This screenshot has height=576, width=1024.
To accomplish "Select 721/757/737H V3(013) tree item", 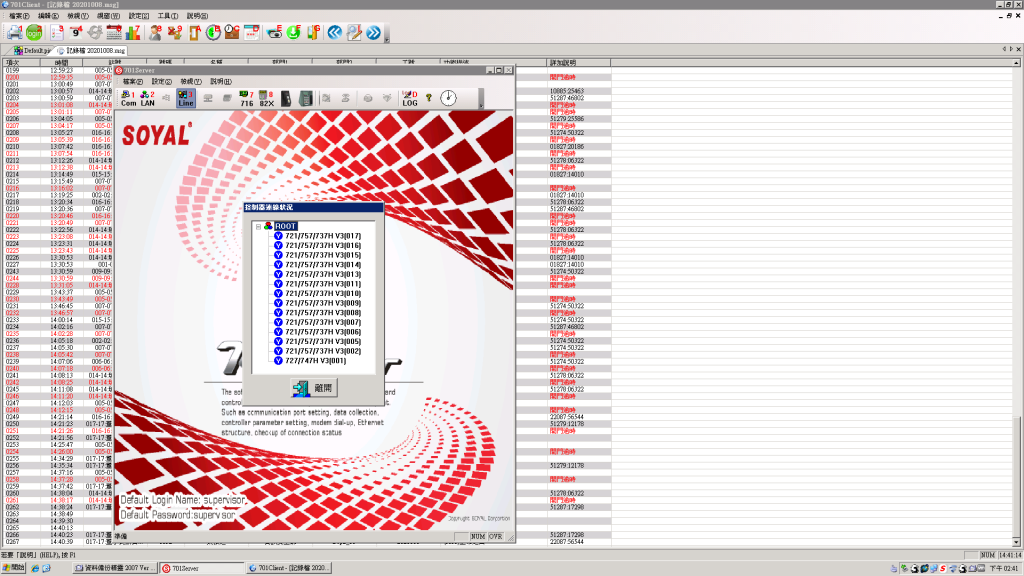I will (323, 274).
